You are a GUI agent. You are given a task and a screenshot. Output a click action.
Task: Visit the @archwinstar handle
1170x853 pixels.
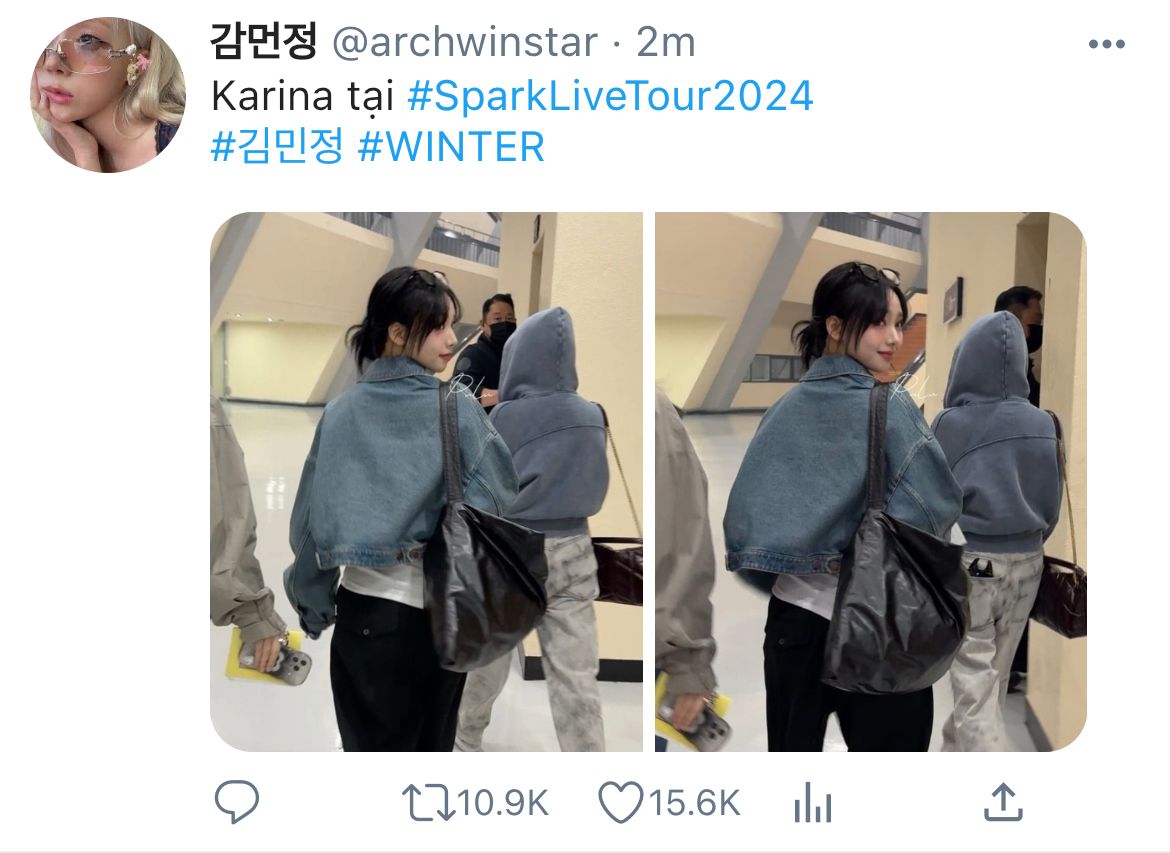[464, 42]
